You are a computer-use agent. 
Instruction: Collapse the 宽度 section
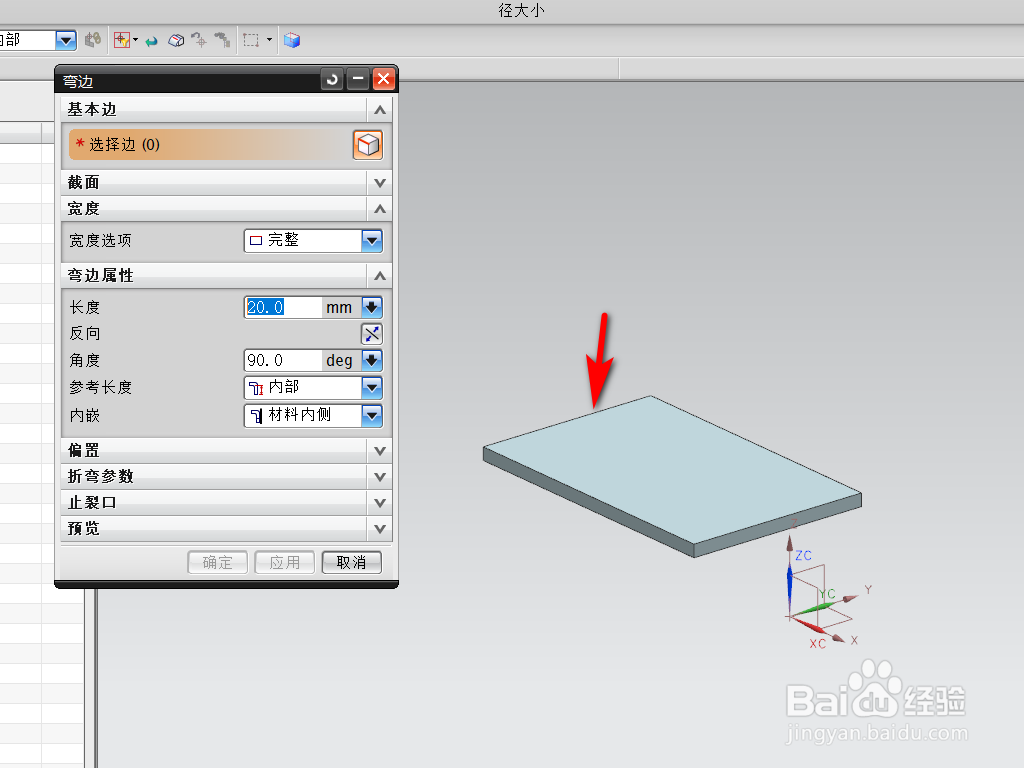[380, 209]
